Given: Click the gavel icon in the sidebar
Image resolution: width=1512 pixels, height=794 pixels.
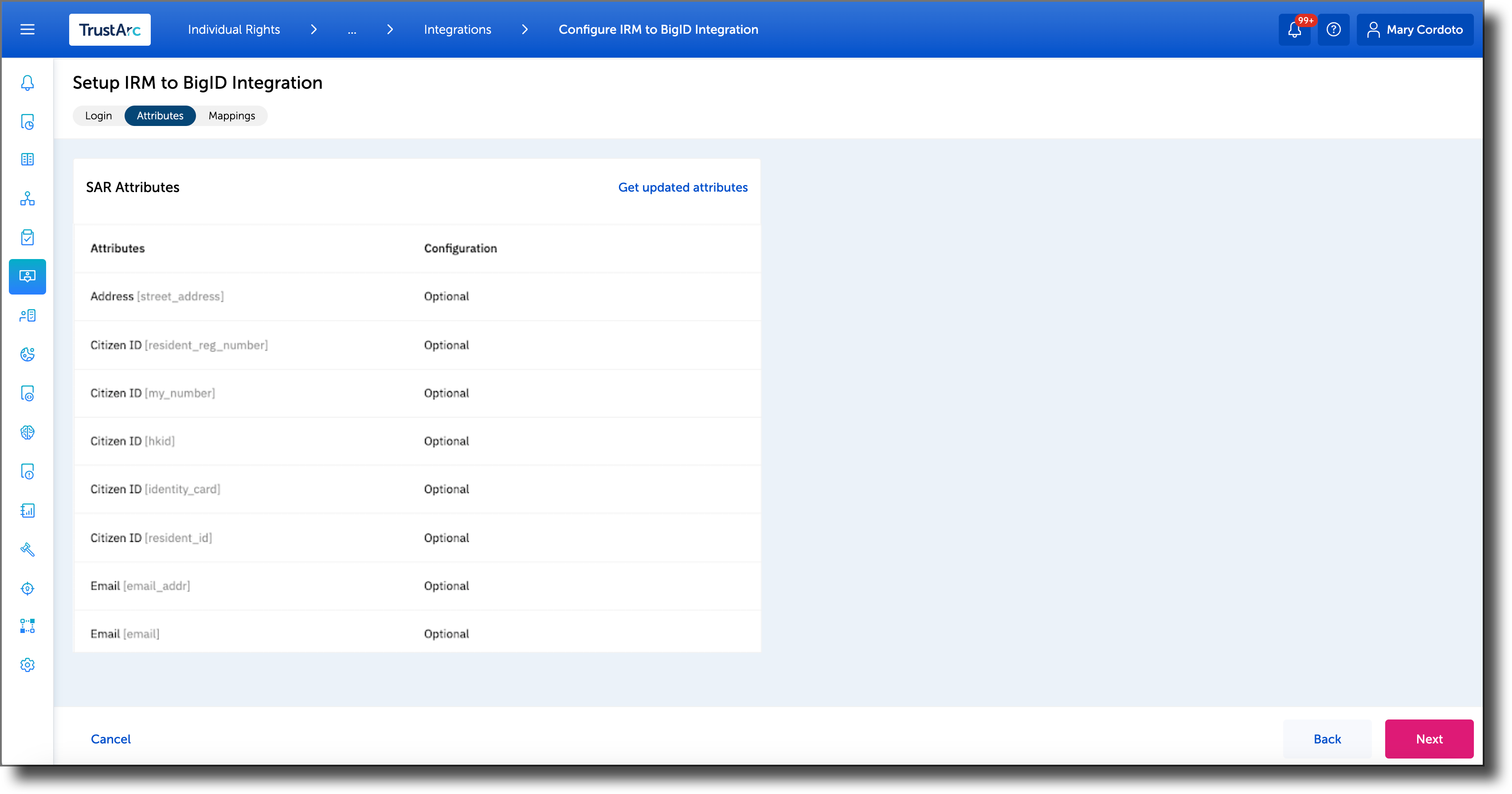Looking at the screenshot, I should tap(27, 550).
